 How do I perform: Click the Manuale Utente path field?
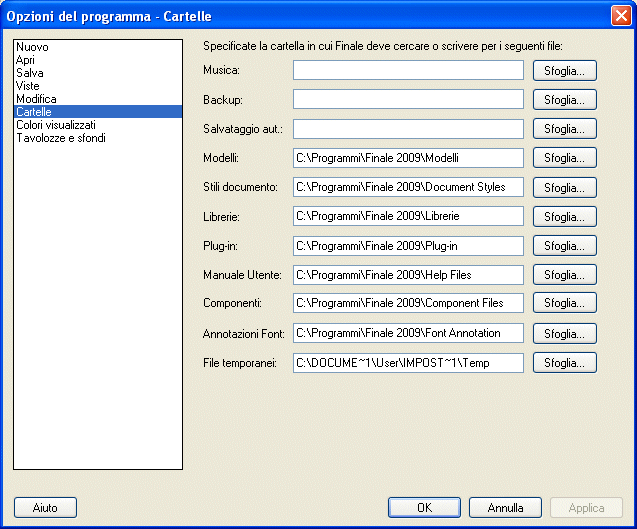tap(408, 275)
